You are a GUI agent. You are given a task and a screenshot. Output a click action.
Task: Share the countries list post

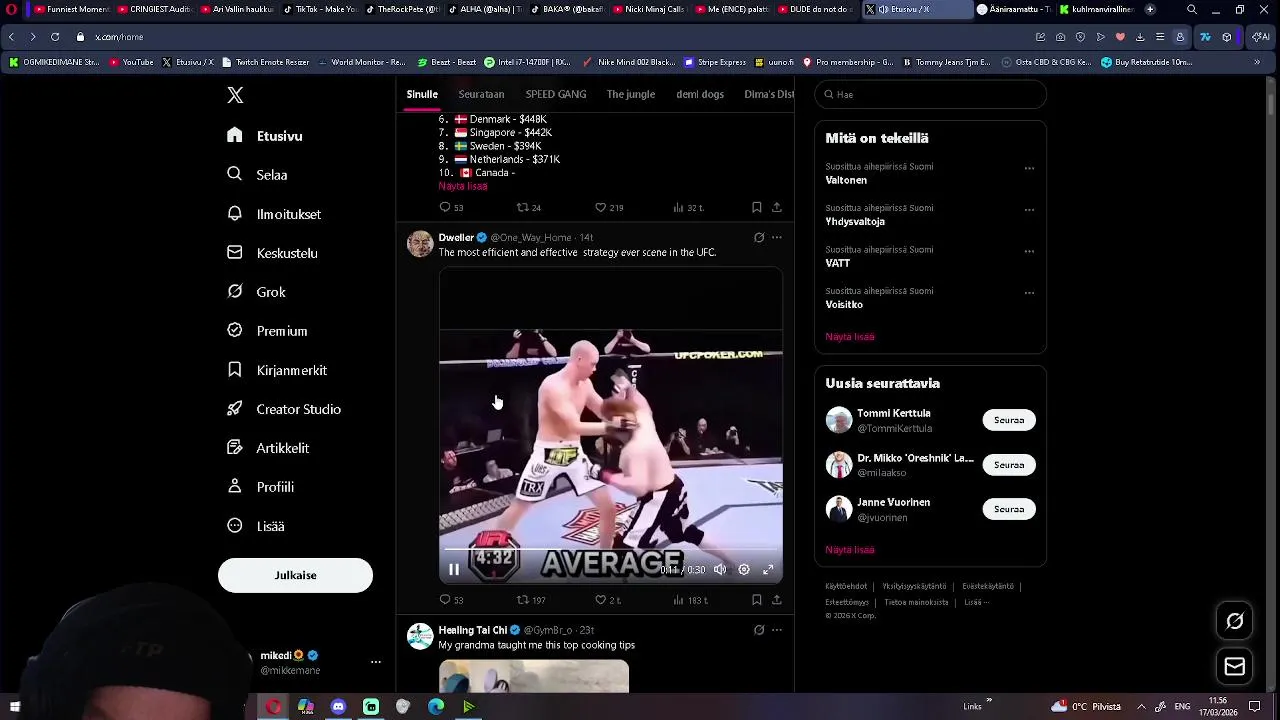(x=776, y=207)
